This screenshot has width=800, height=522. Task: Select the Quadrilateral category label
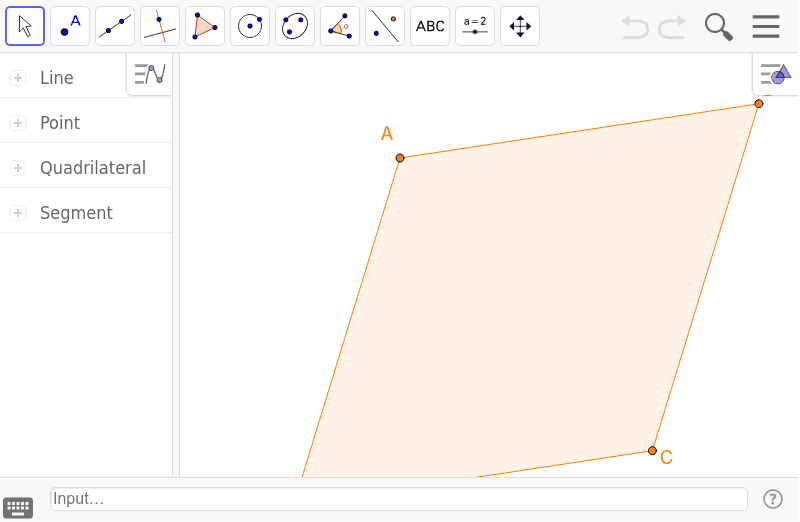point(93,168)
